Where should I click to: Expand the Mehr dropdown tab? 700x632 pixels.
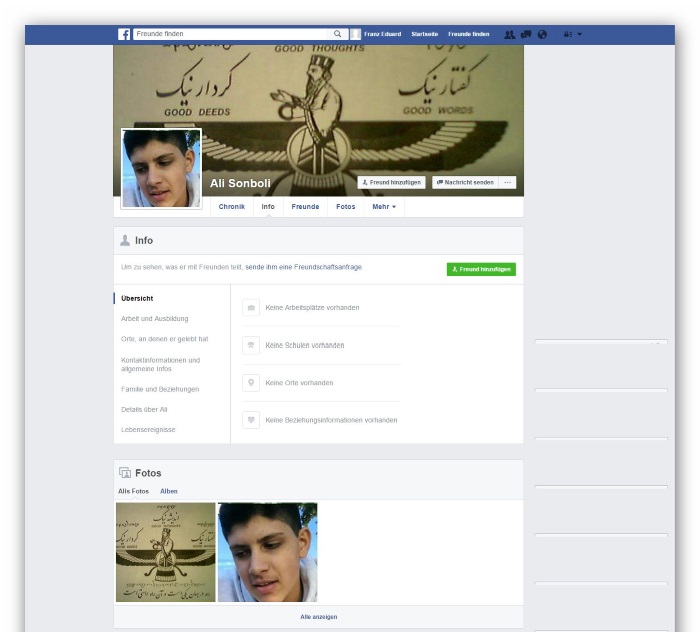[x=384, y=207]
